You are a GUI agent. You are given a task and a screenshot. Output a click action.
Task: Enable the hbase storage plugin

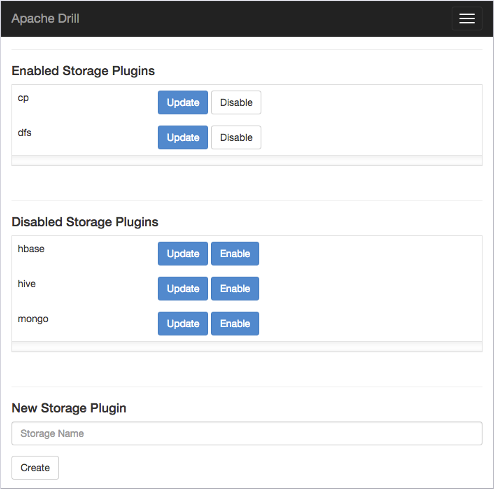pos(235,254)
